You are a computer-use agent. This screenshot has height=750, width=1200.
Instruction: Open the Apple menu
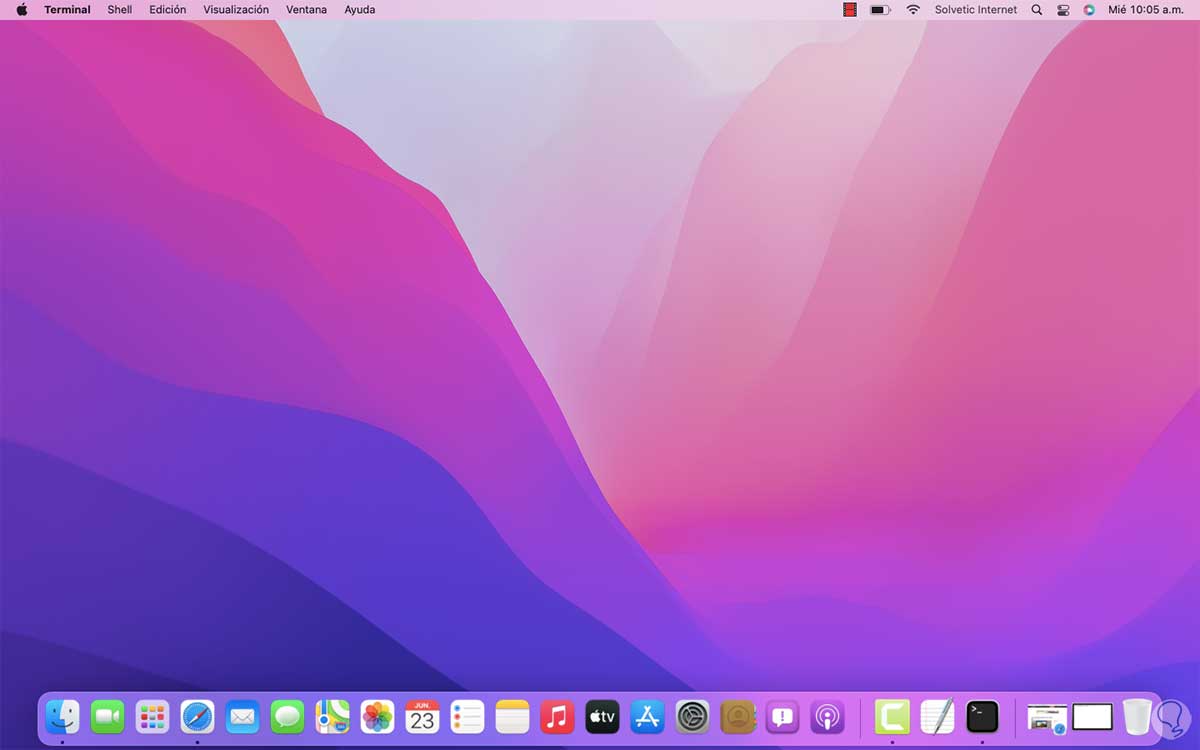point(22,9)
